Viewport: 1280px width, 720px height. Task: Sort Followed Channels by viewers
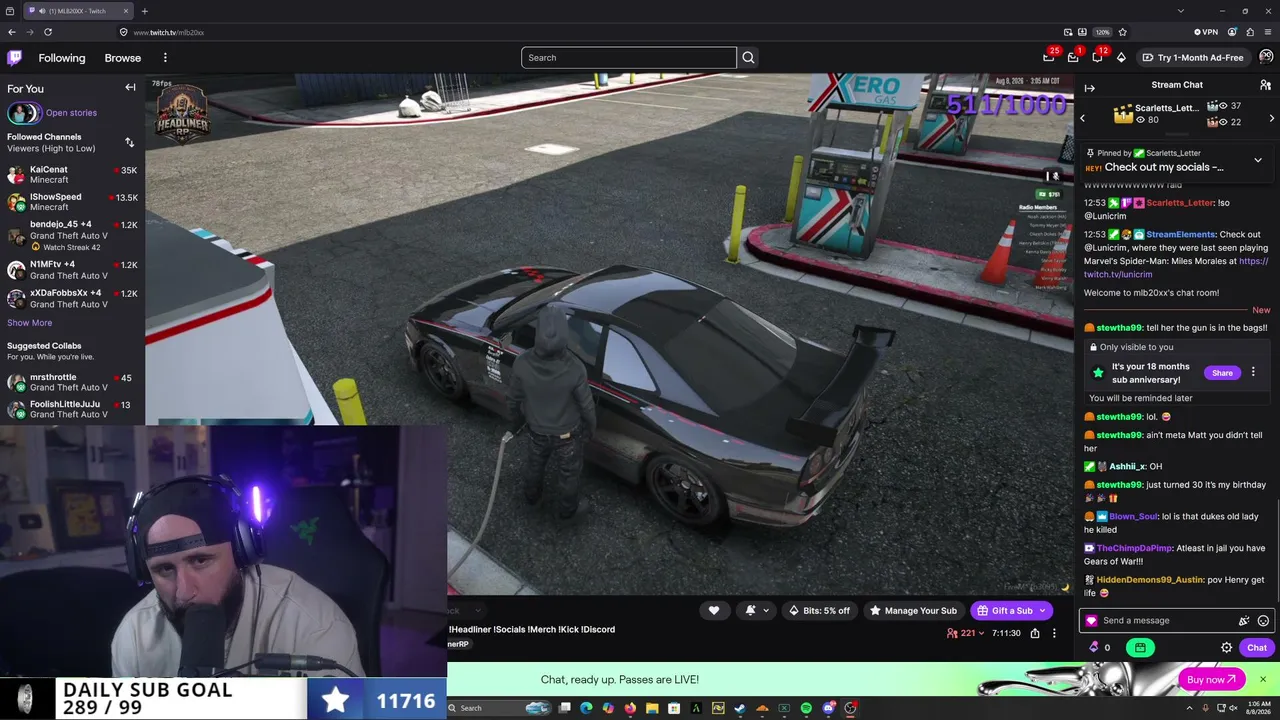(129, 142)
